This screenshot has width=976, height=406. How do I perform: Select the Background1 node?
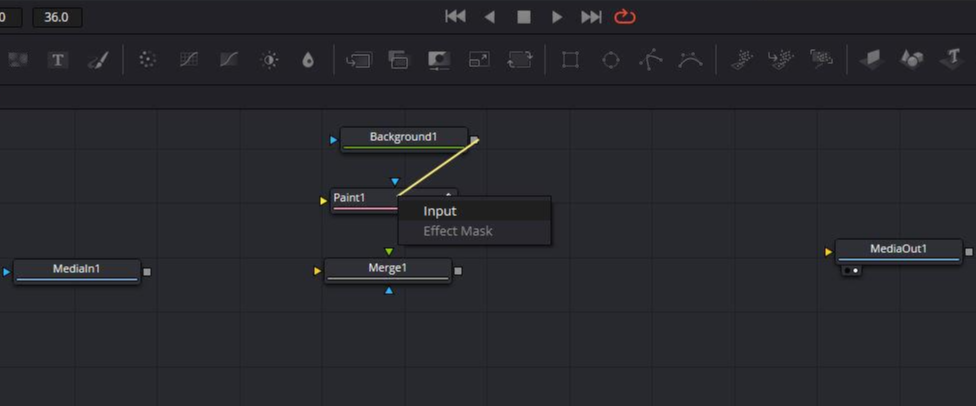coord(403,139)
